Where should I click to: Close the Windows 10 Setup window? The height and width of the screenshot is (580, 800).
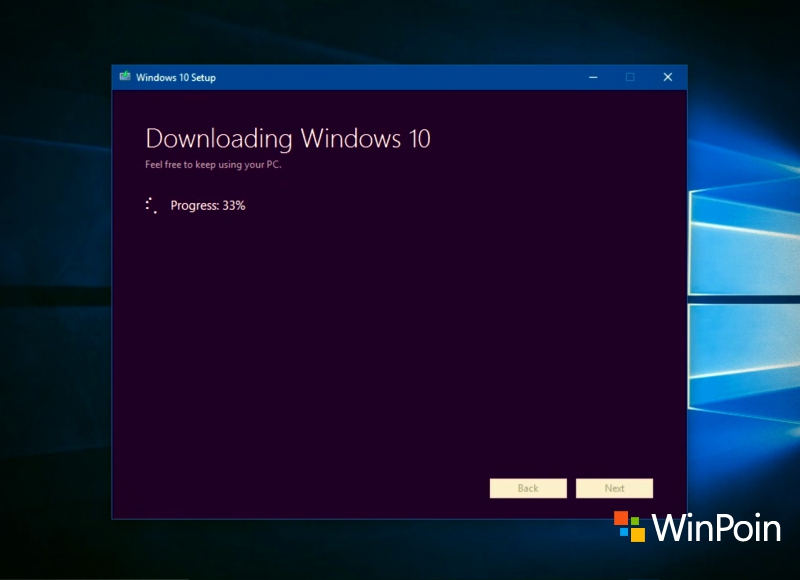pos(667,77)
